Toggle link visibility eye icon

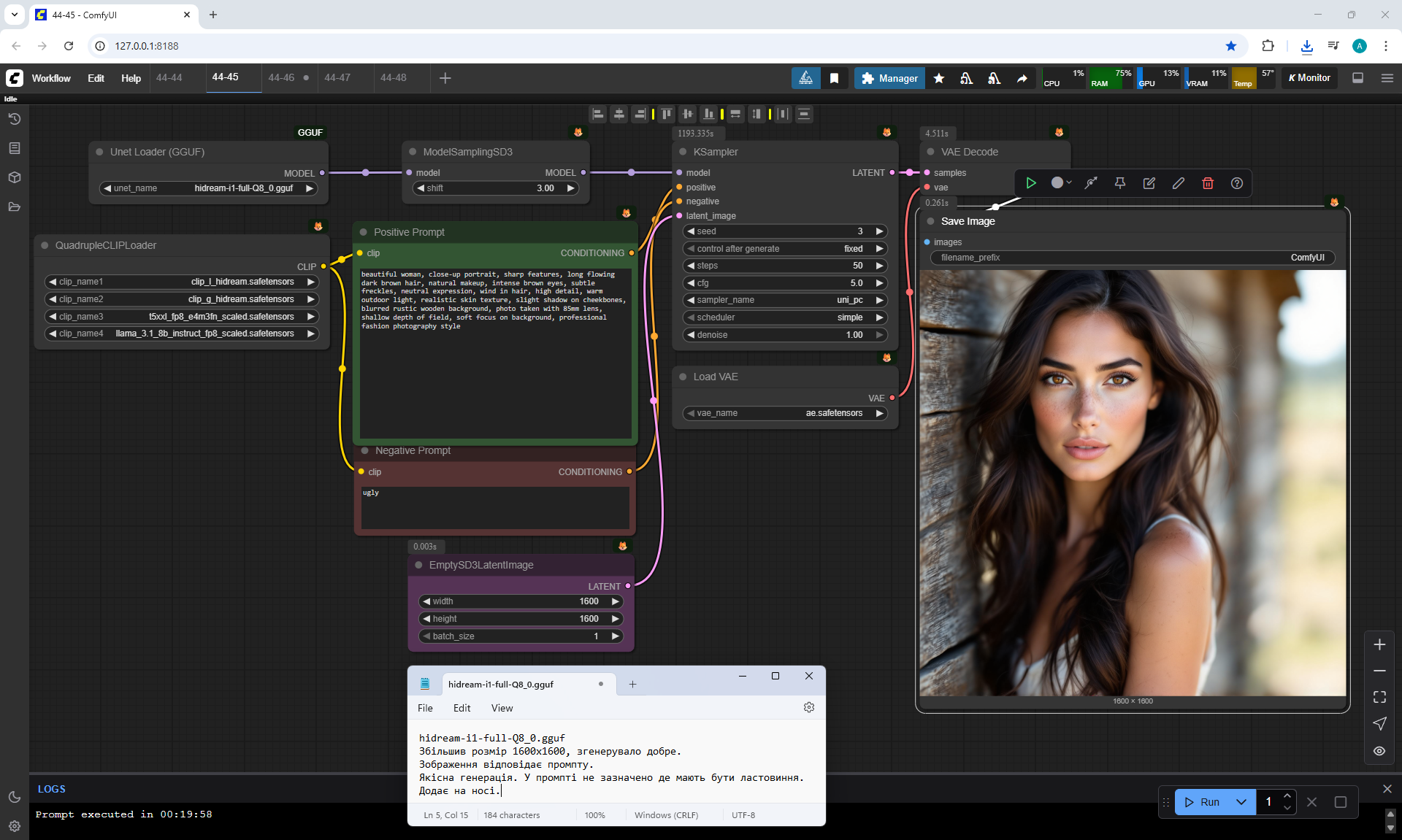coord(1379,750)
